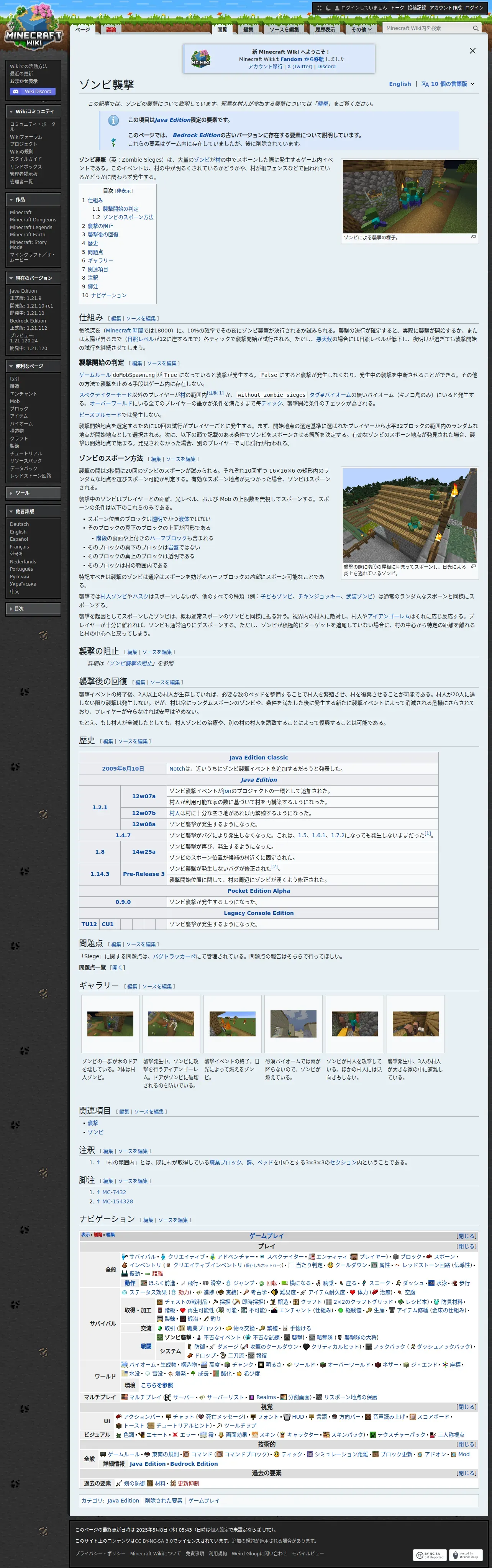Collapse the ゲームプレイ navbox with 閉じる
This screenshot has height=1568, width=492.
click(x=466, y=1236)
